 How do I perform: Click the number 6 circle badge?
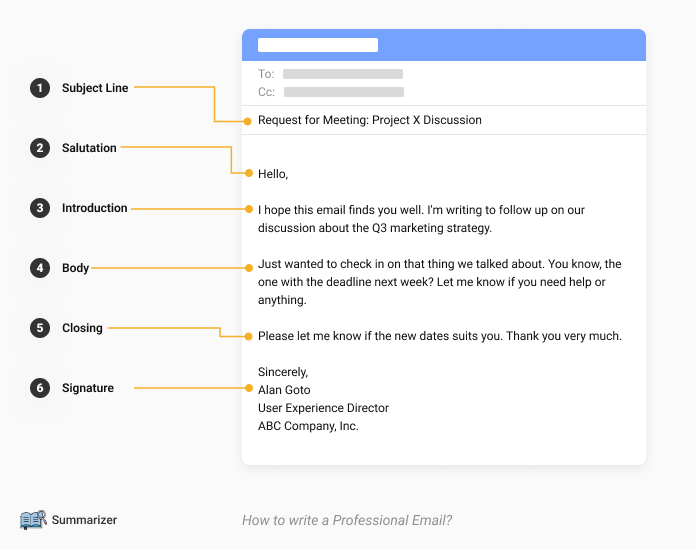(40, 388)
